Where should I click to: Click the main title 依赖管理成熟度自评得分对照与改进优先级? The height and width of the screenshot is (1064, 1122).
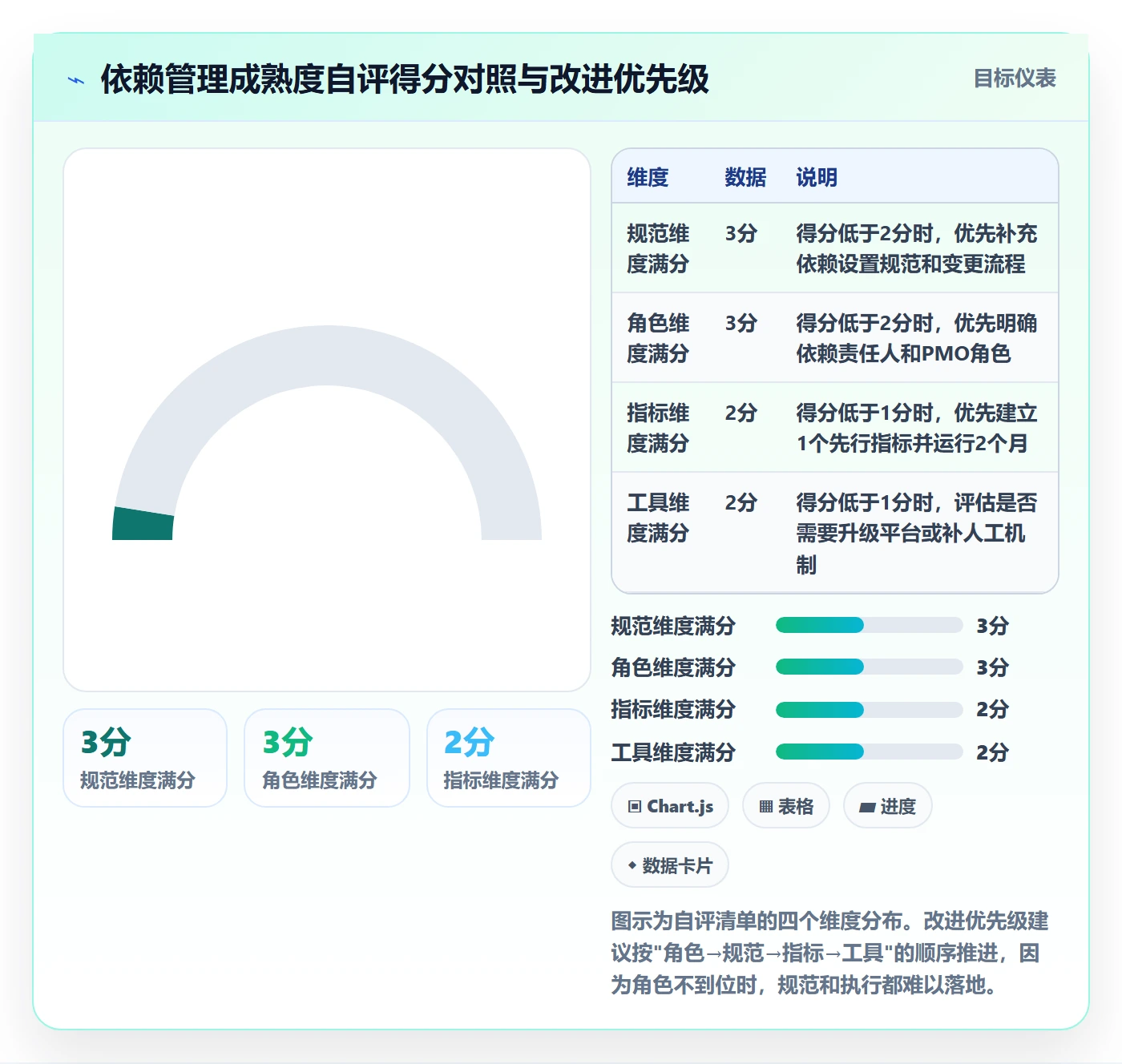pyautogui.click(x=405, y=79)
